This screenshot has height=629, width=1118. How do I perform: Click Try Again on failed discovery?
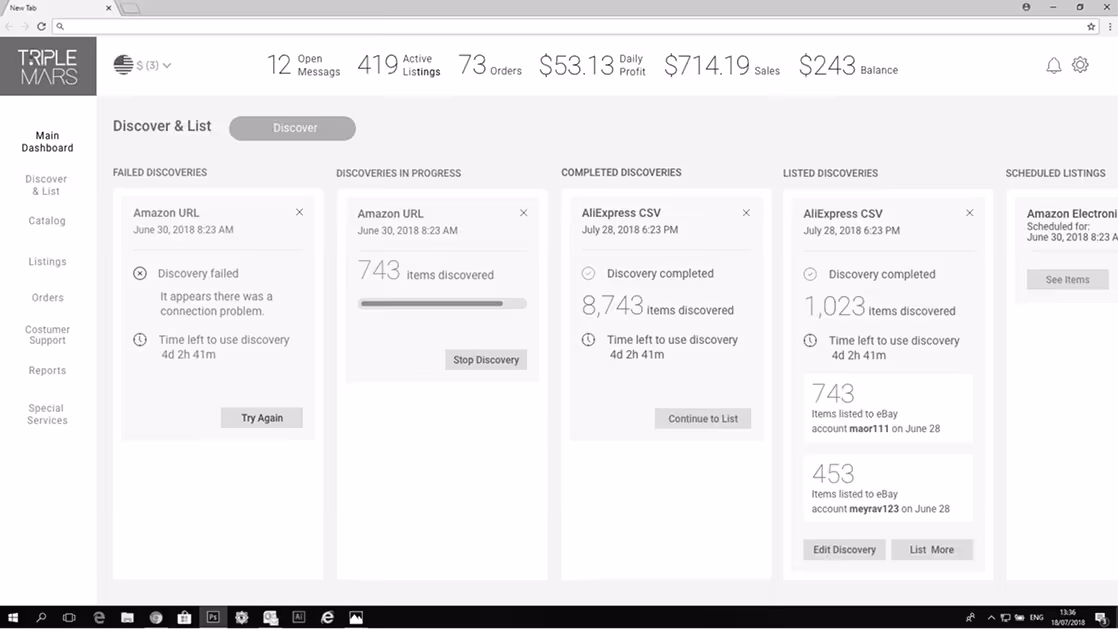pyautogui.click(x=262, y=418)
